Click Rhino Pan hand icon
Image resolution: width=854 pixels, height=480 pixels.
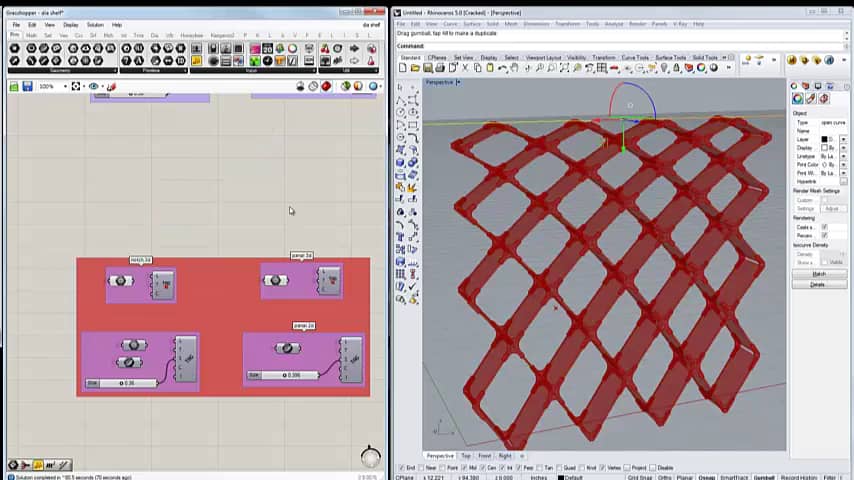point(514,68)
